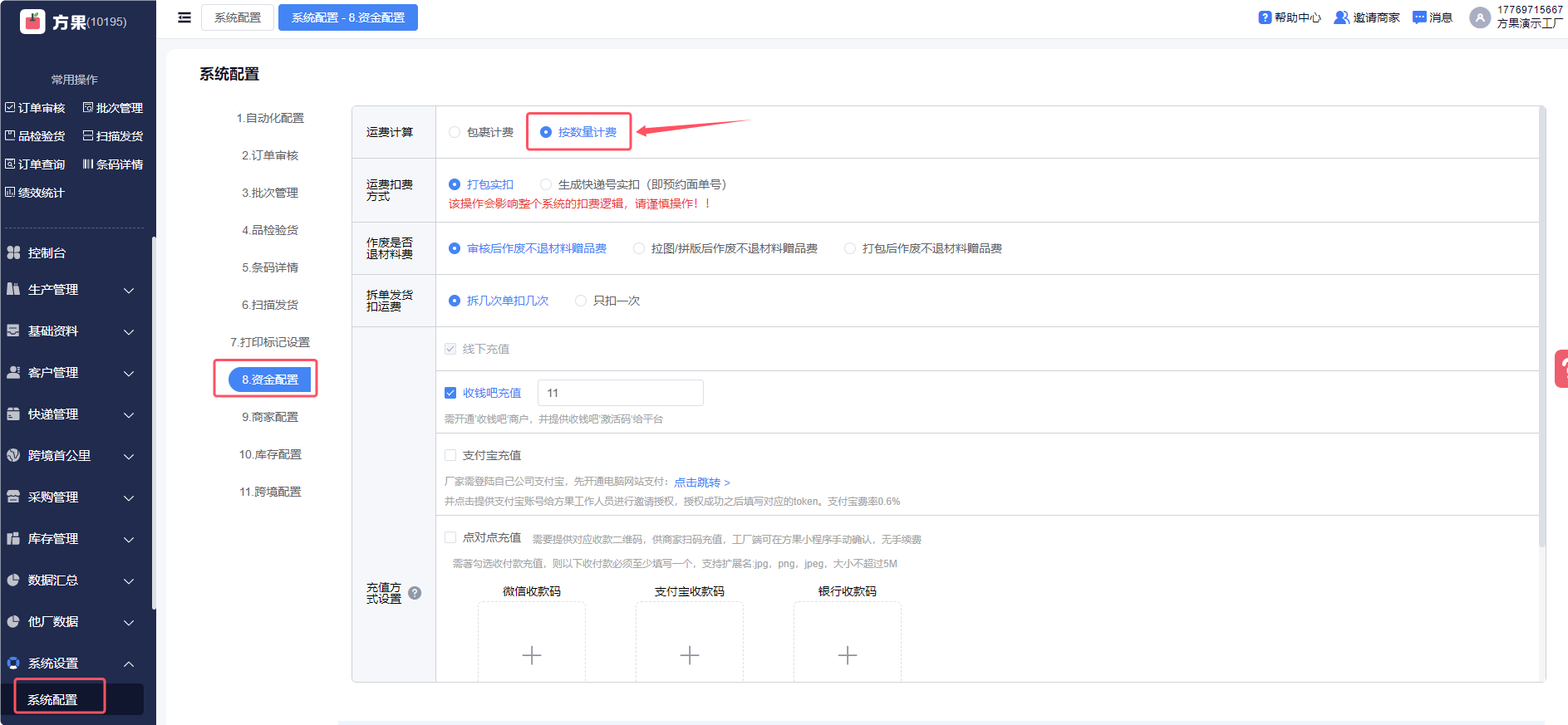1568x725 pixels.
Task: Open the 消息 chat bubble icon
Action: point(1419,17)
